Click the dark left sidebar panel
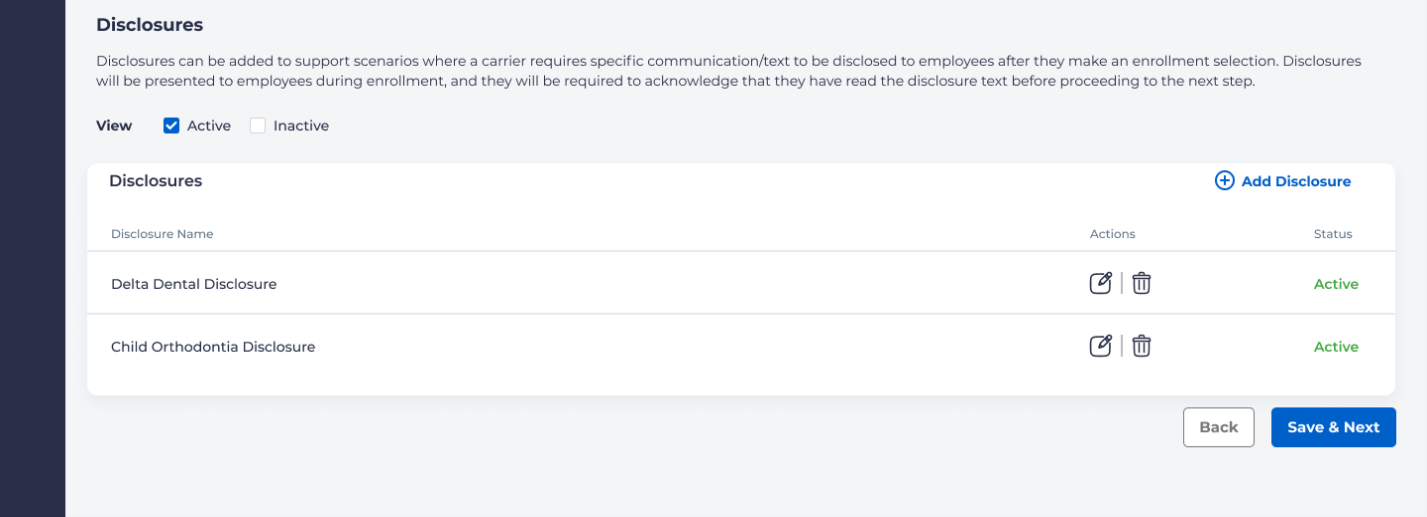 point(32,258)
